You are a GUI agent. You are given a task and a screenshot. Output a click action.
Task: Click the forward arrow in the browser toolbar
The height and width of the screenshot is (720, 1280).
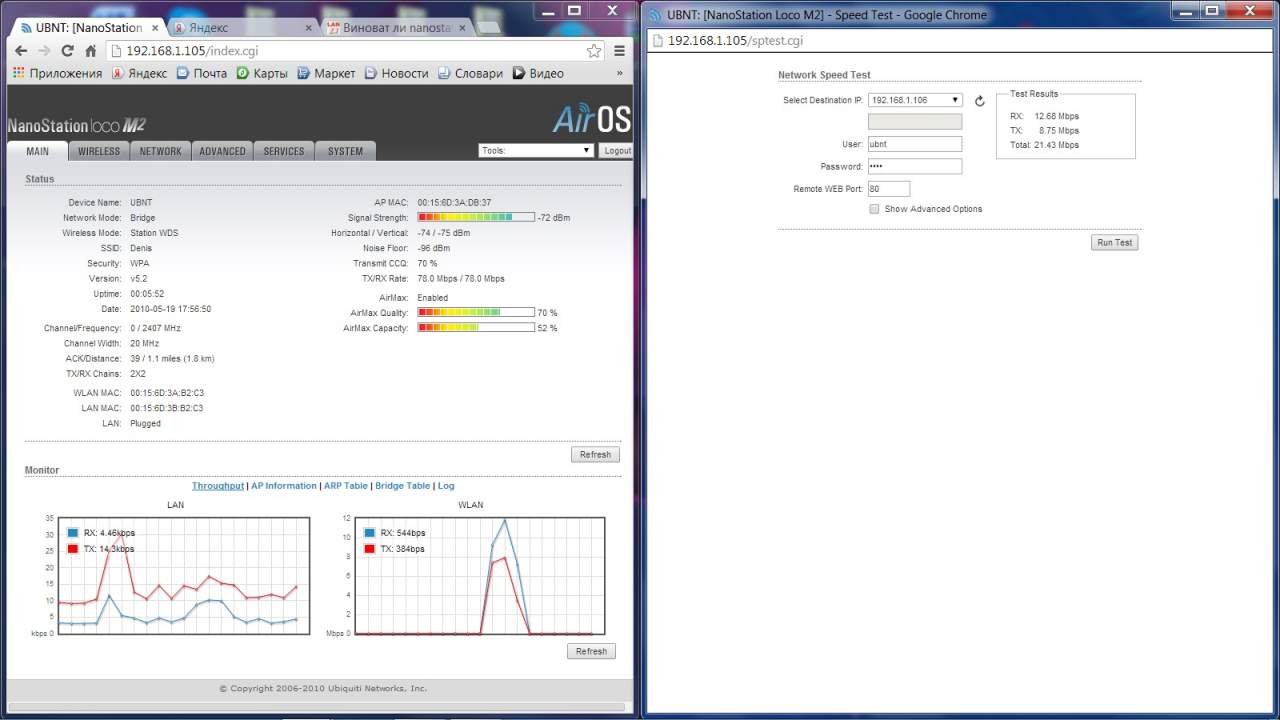pyautogui.click(x=44, y=51)
